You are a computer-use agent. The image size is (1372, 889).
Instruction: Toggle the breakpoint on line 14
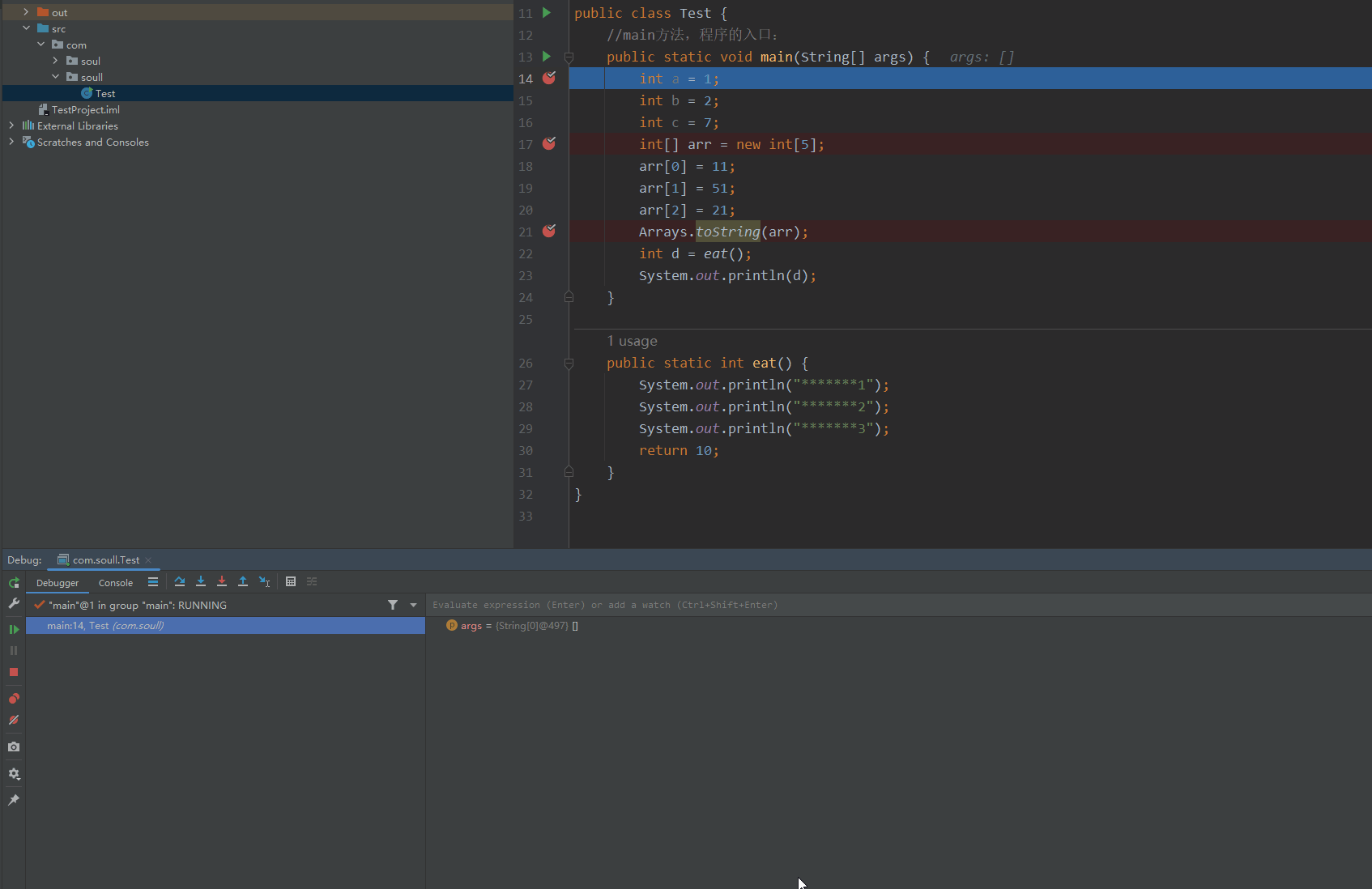coord(549,78)
